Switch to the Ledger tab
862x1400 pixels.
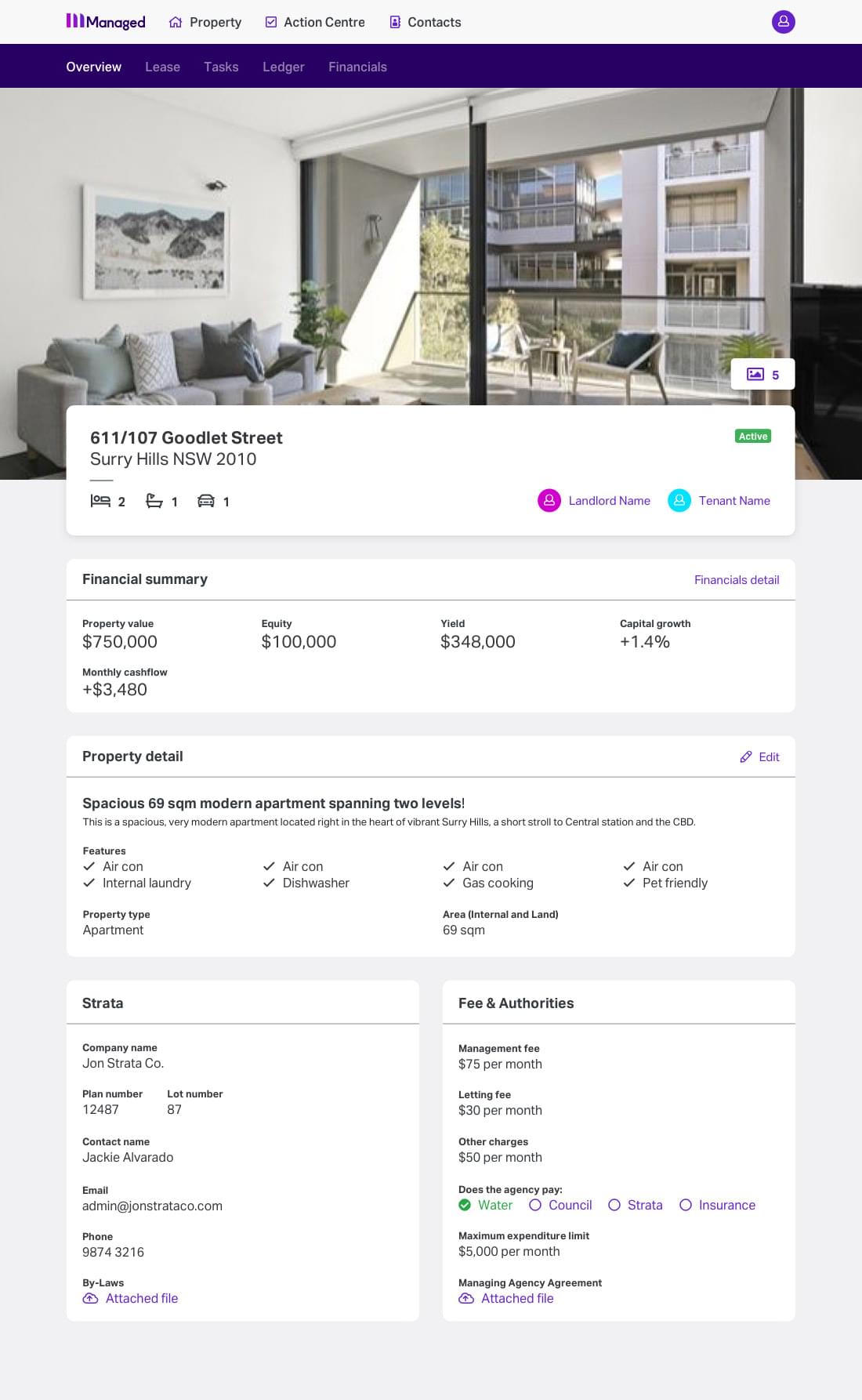click(283, 67)
